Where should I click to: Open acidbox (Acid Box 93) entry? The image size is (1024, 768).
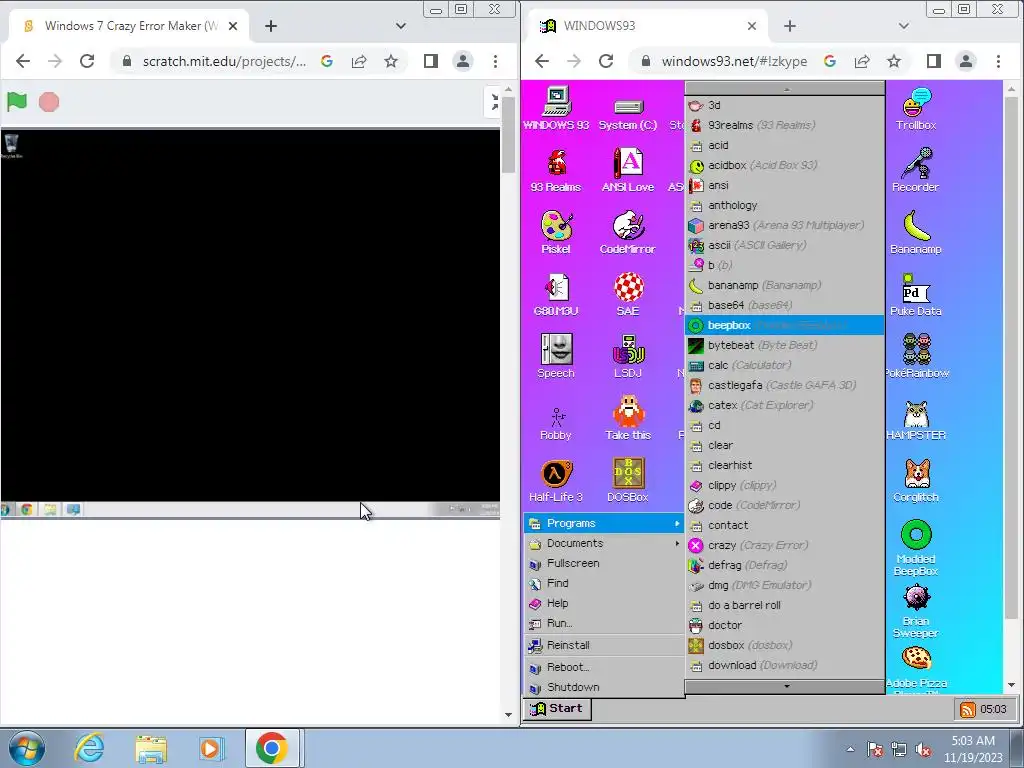point(785,165)
